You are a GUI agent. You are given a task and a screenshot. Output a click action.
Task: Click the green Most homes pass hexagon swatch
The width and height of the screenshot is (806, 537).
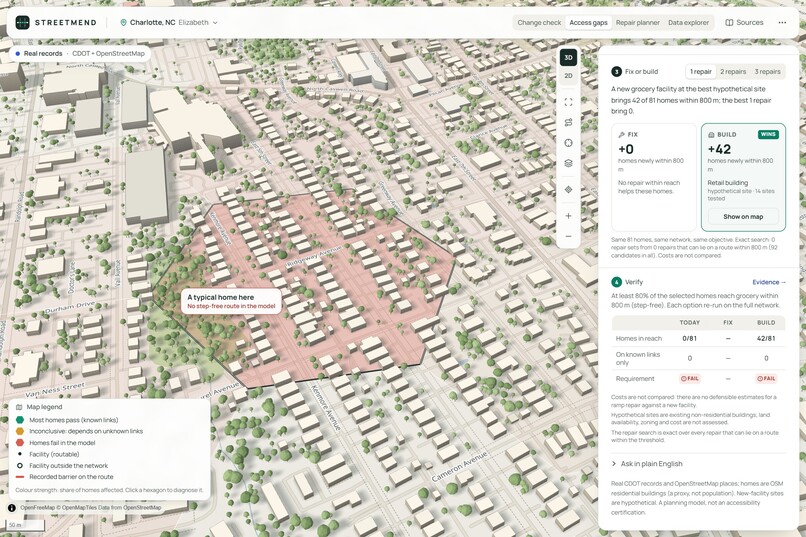pyautogui.click(x=20, y=420)
